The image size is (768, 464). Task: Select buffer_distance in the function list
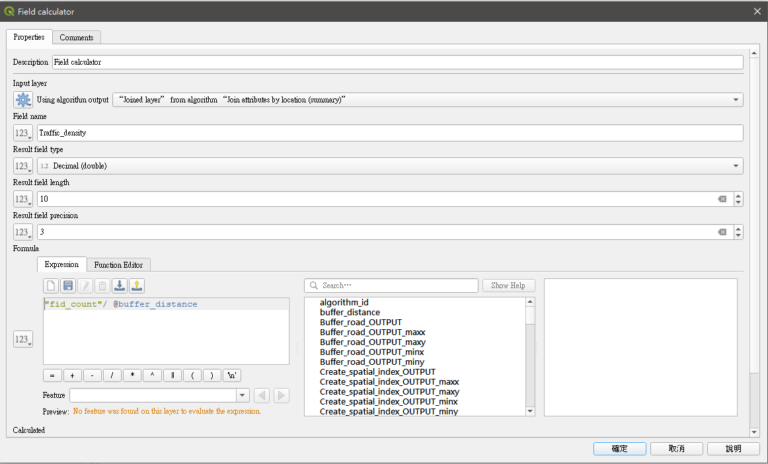point(349,312)
